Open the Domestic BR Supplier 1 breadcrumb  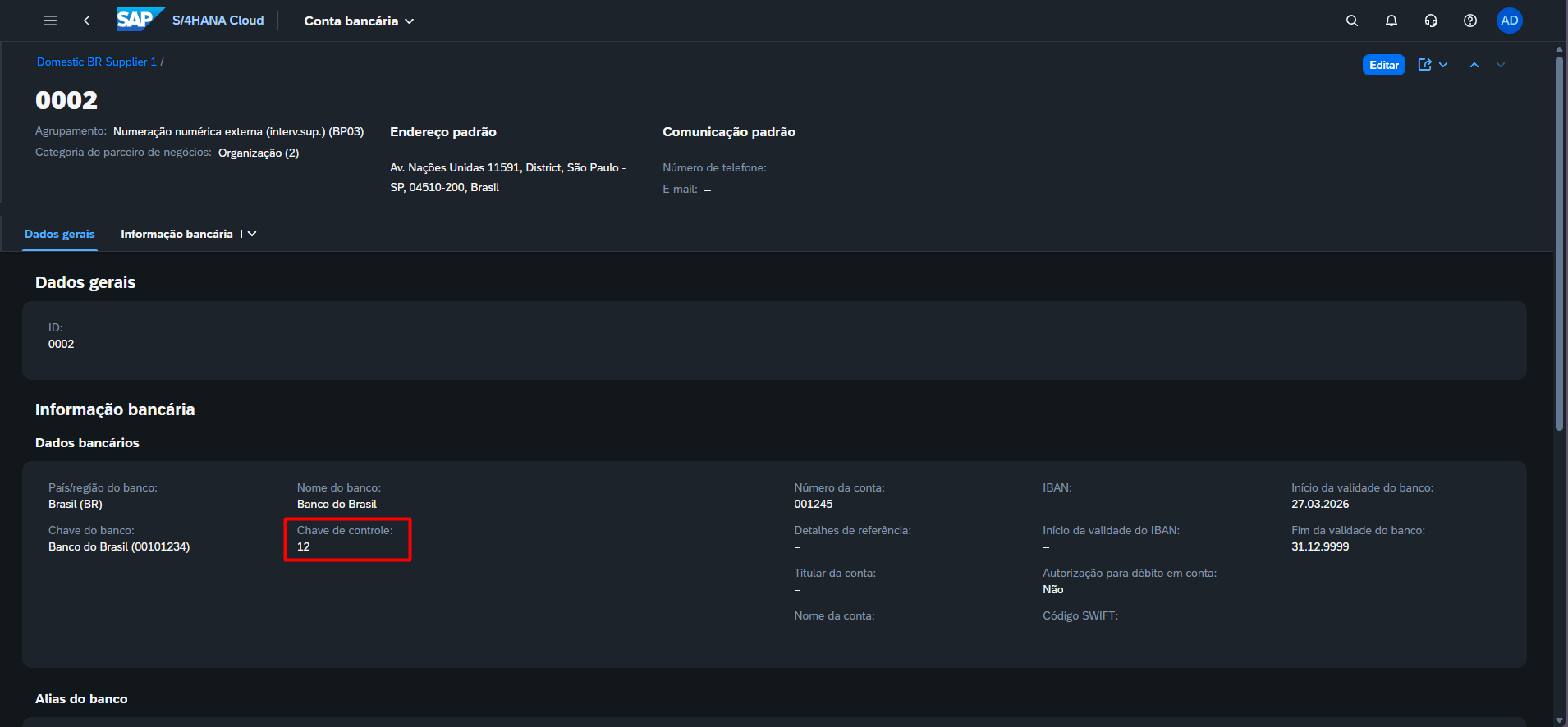[x=97, y=62]
